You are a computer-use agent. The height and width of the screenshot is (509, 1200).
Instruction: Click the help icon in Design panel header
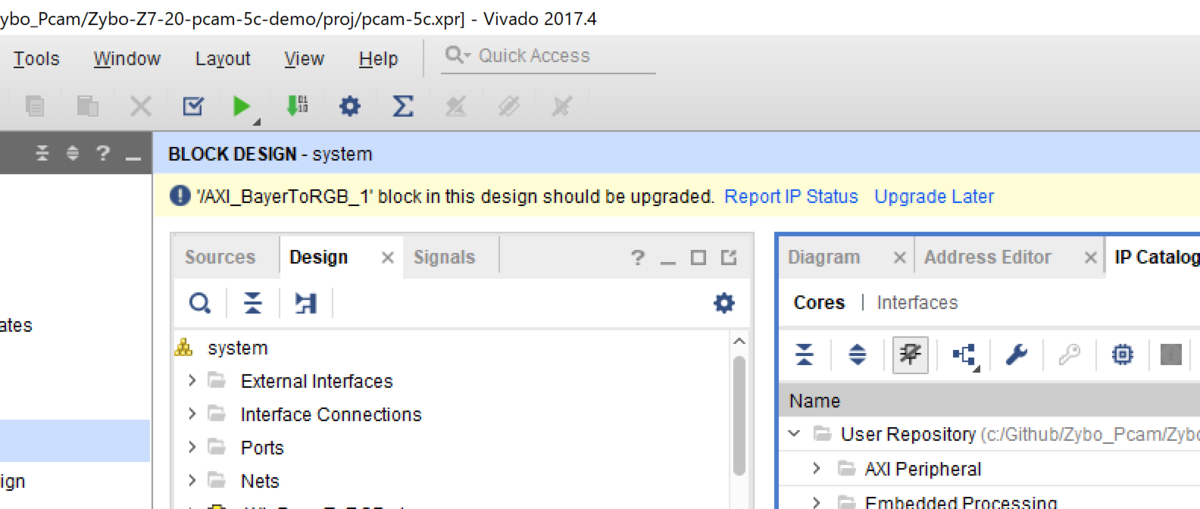click(638, 258)
